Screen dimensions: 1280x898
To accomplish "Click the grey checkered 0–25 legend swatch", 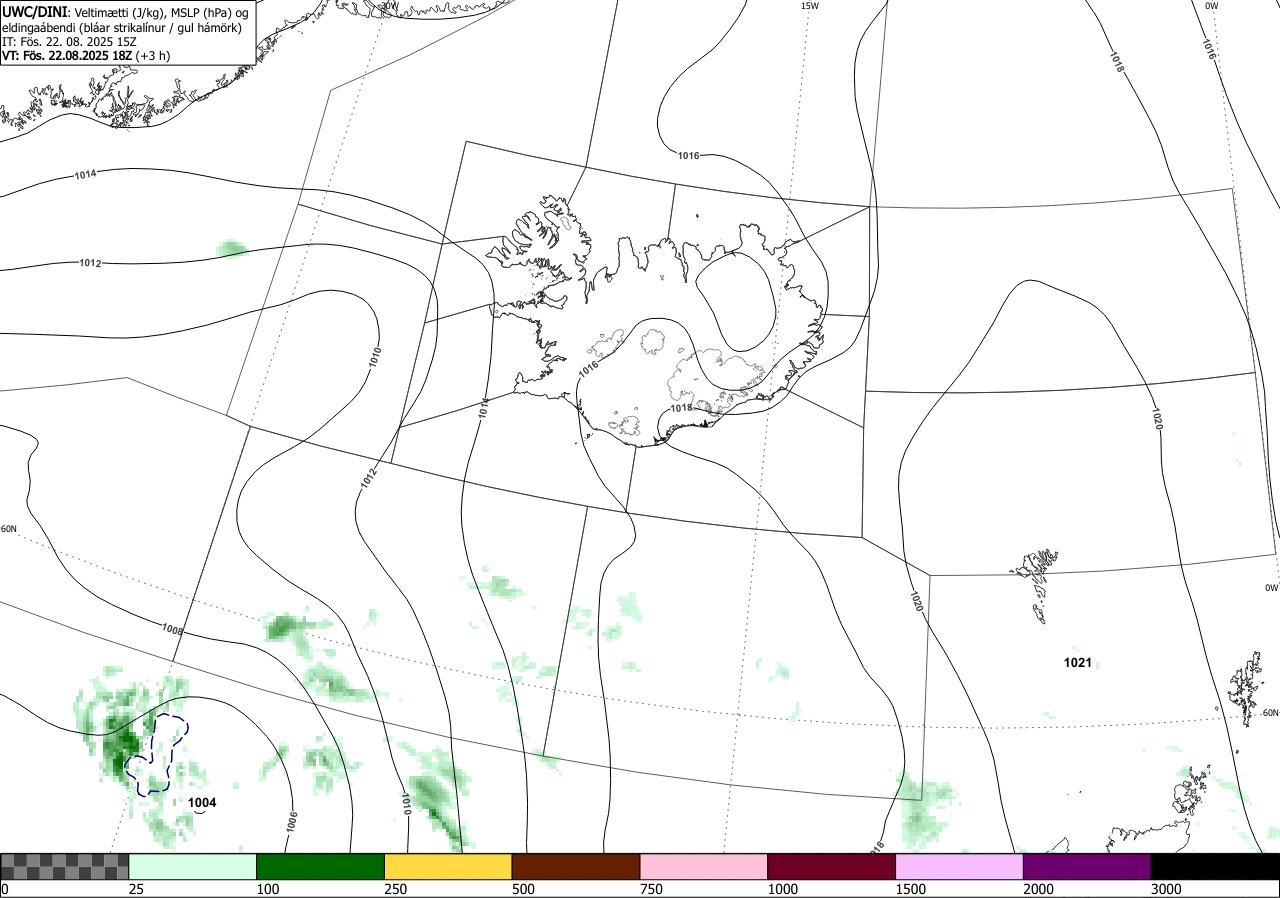I will tap(65, 866).
